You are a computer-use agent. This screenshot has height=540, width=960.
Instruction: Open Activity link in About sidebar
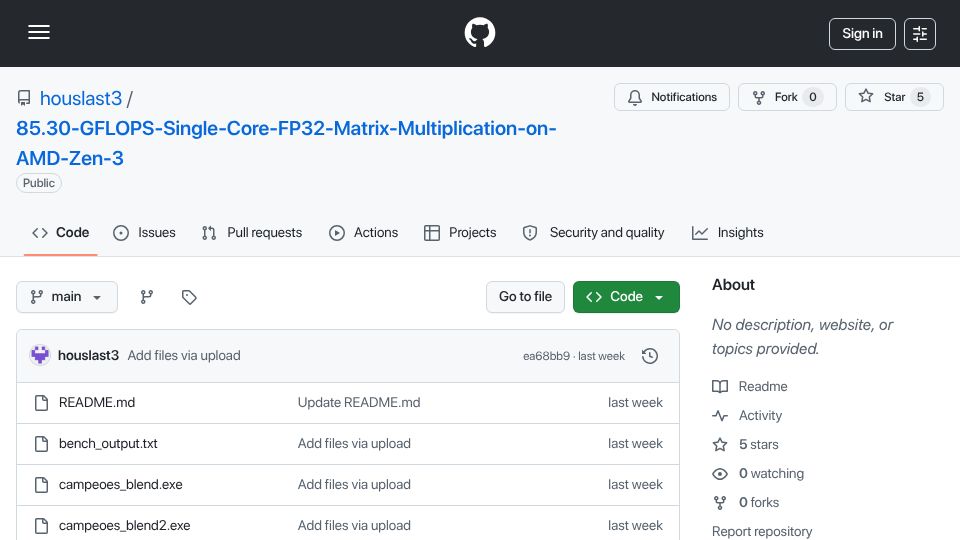[748, 416]
